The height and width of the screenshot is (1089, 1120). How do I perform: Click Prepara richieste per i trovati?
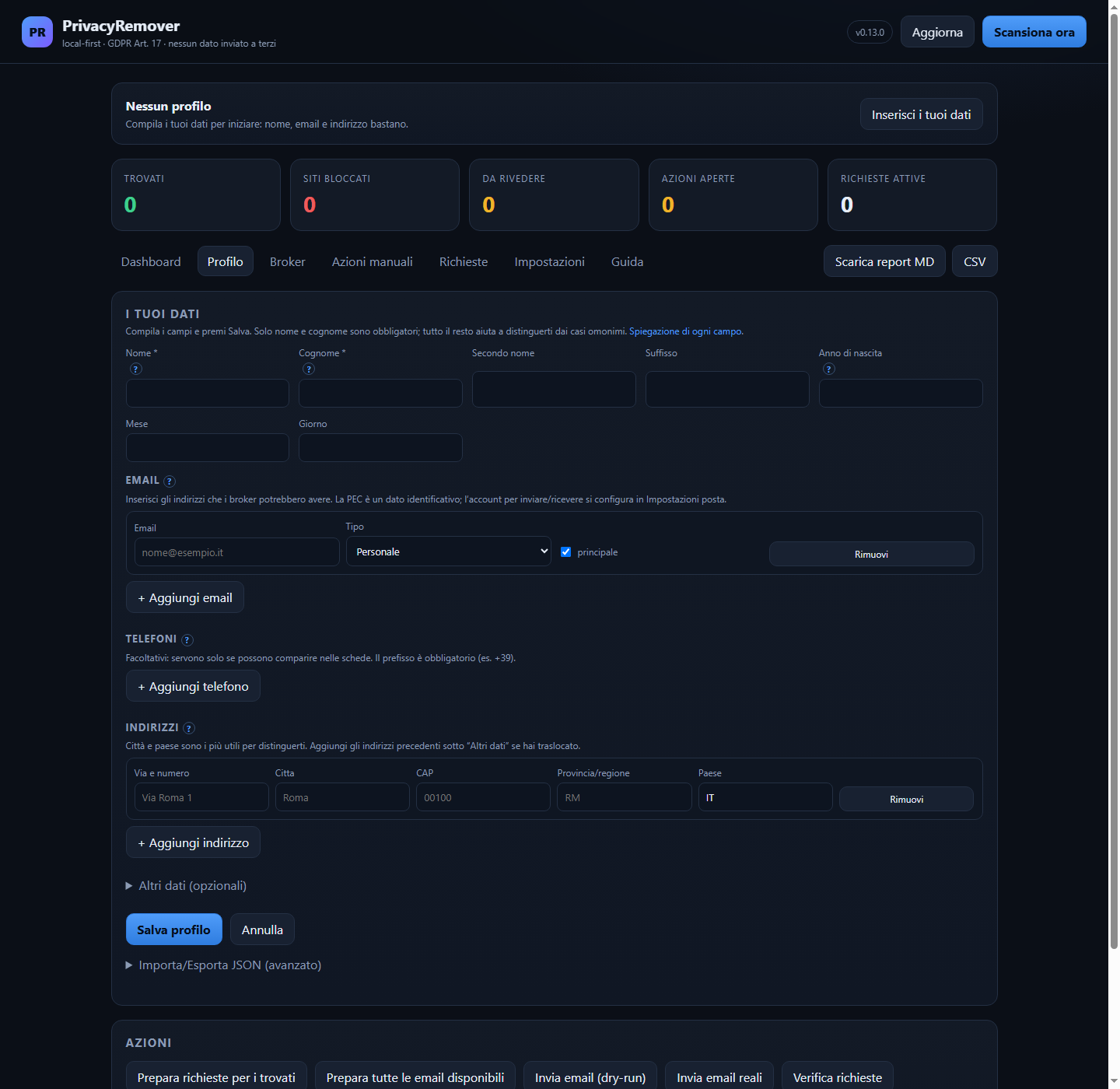pyautogui.click(x=216, y=1077)
